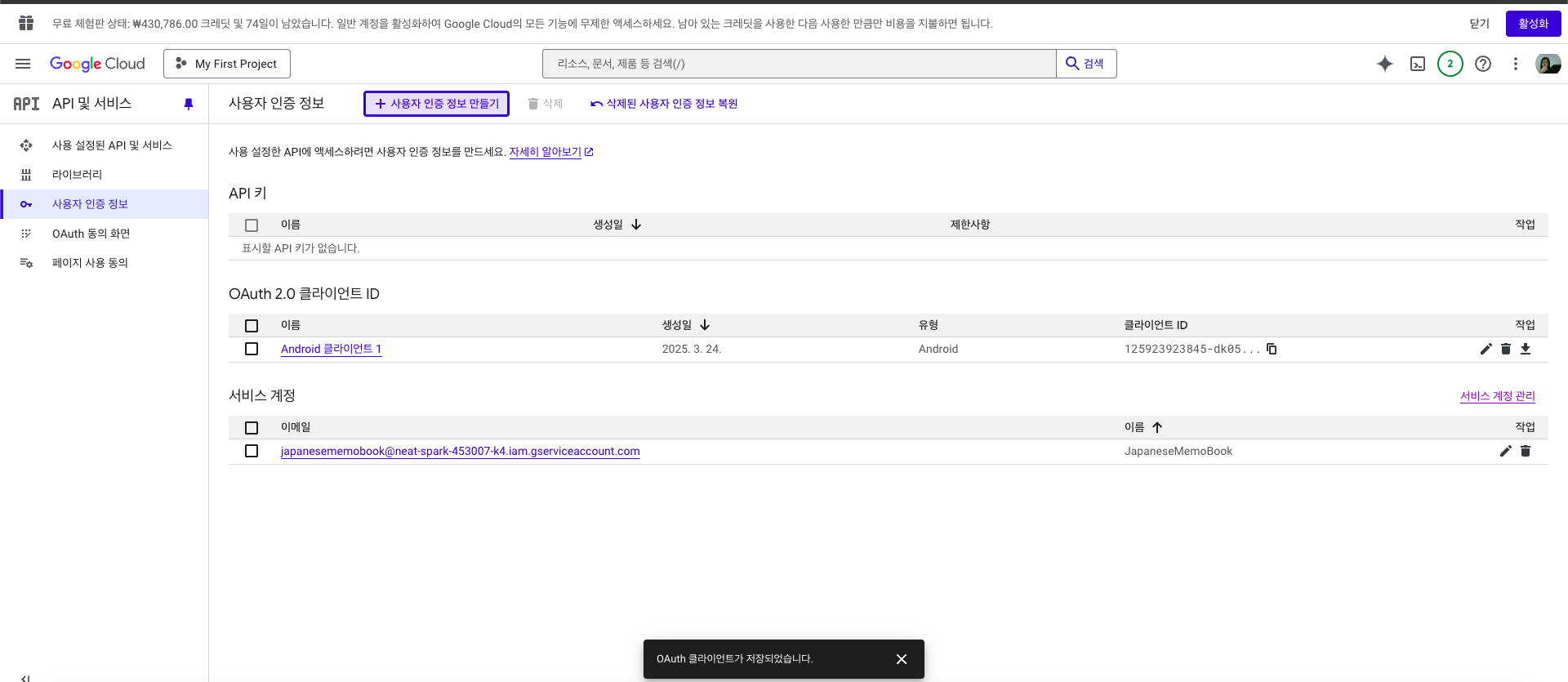Open the japanesememobook service account email link

pos(460,451)
